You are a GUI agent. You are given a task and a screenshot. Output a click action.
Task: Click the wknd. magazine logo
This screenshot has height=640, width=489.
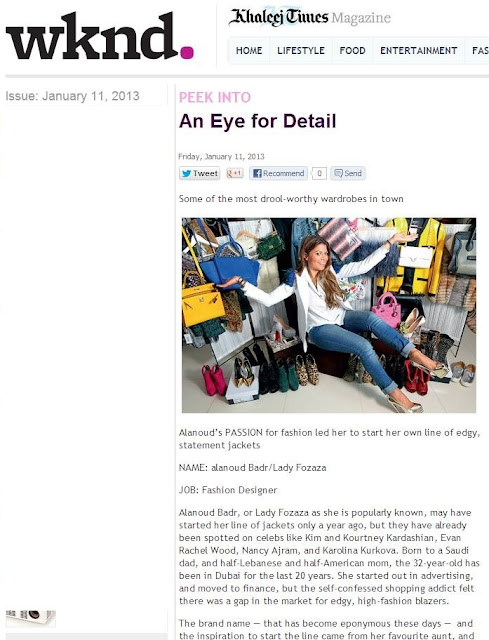click(100, 36)
